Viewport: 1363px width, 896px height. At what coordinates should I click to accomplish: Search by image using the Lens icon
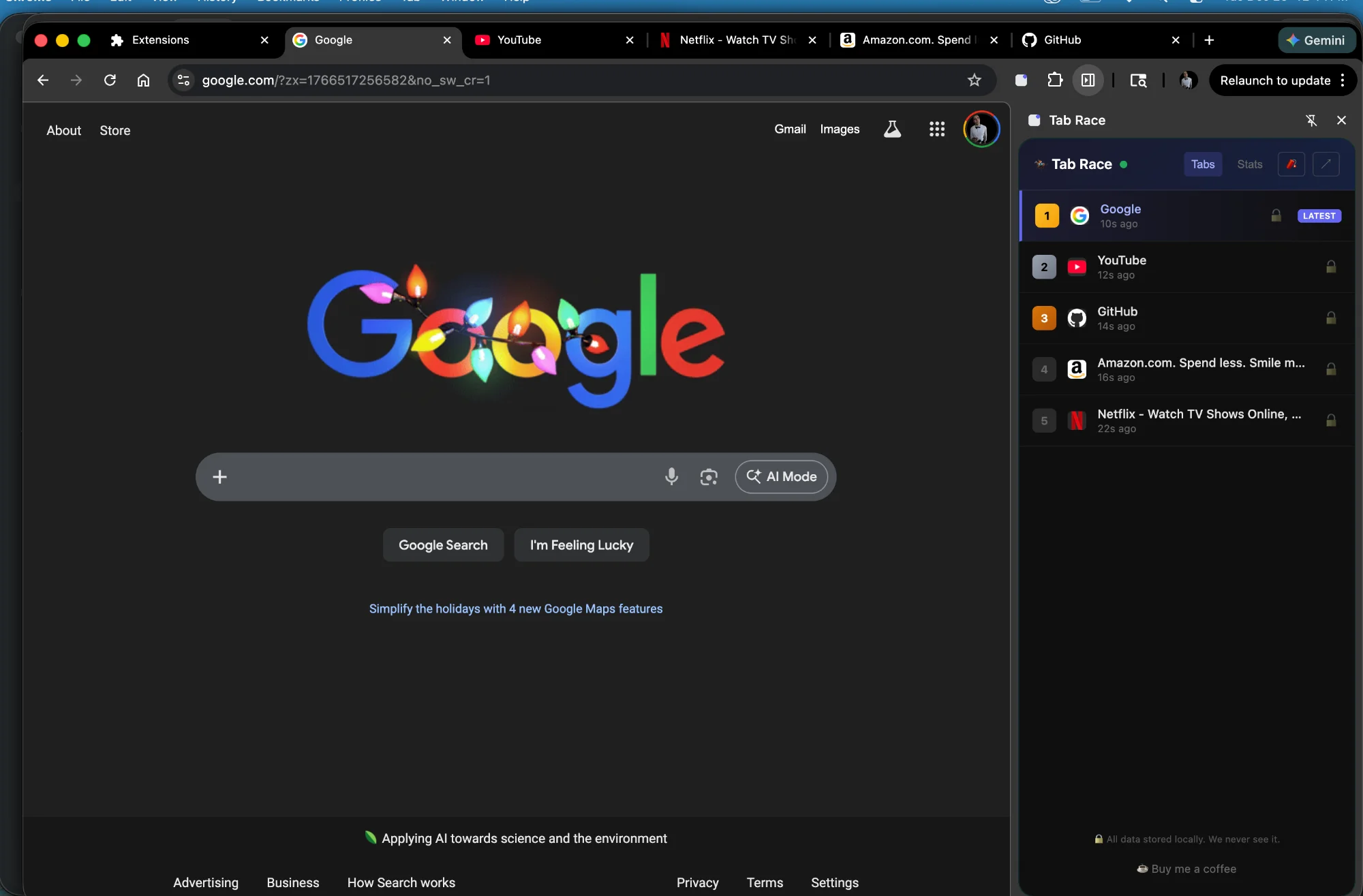(x=709, y=477)
